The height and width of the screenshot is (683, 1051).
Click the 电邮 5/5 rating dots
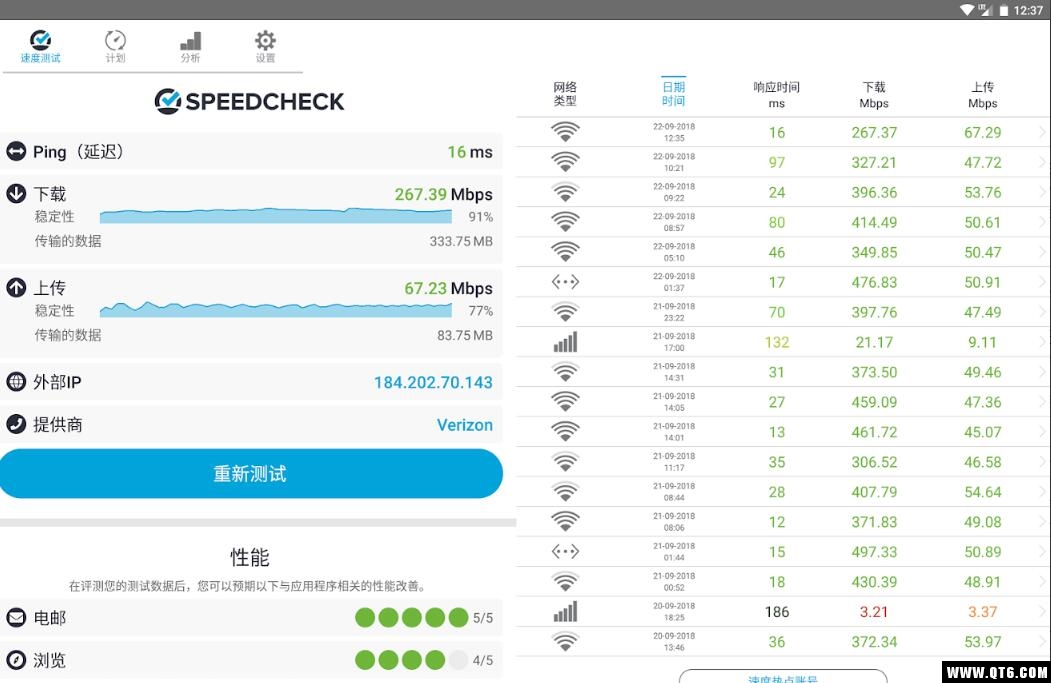(412, 617)
